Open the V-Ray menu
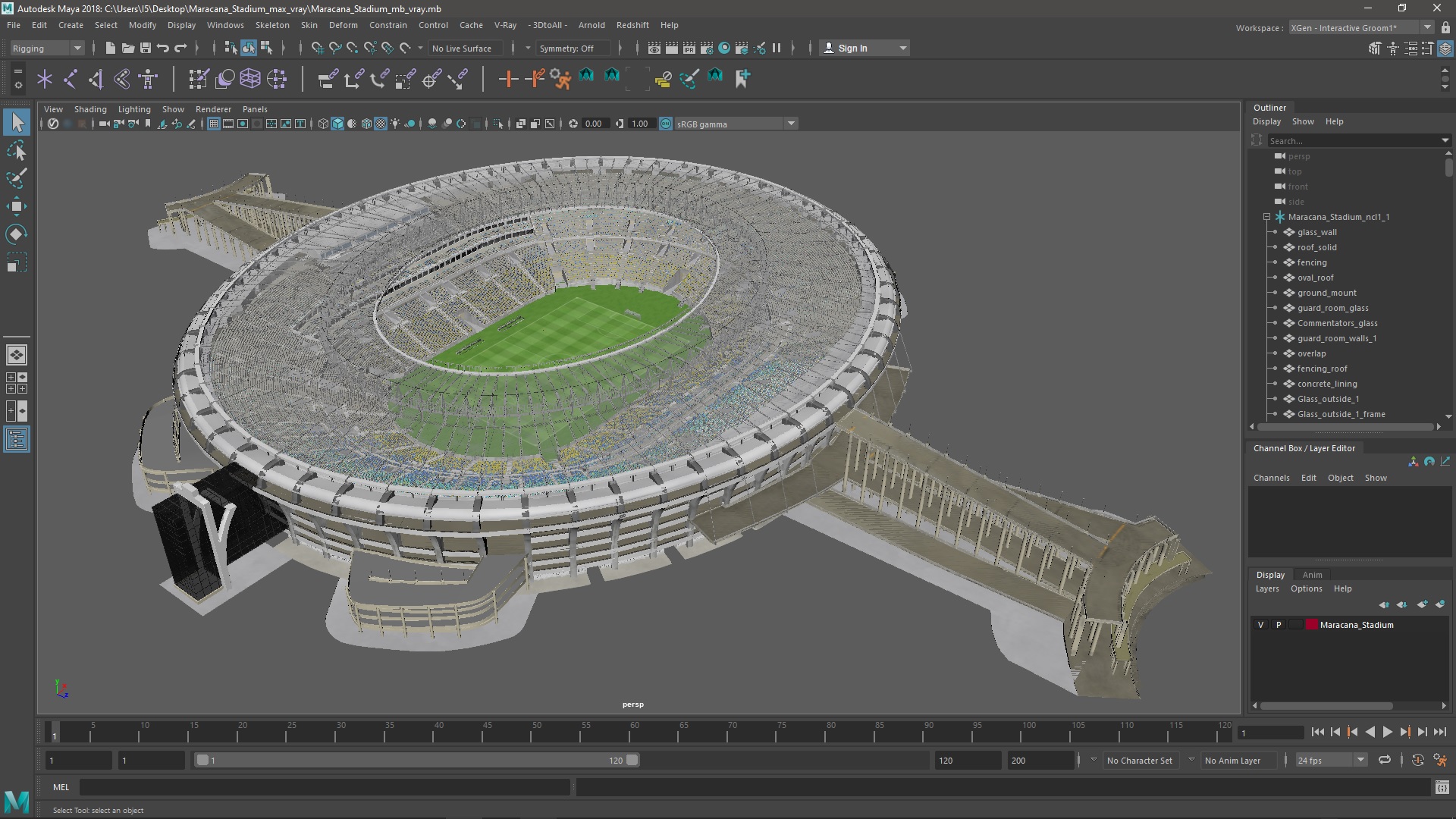1456x819 pixels. [505, 25]
